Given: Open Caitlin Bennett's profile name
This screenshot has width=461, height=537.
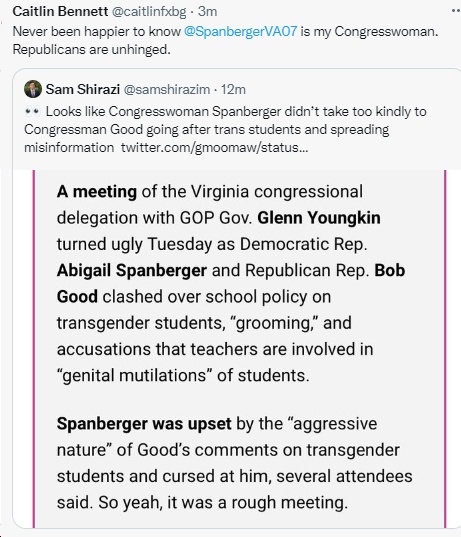Looking at the screenshot, I should click(60, 11).
